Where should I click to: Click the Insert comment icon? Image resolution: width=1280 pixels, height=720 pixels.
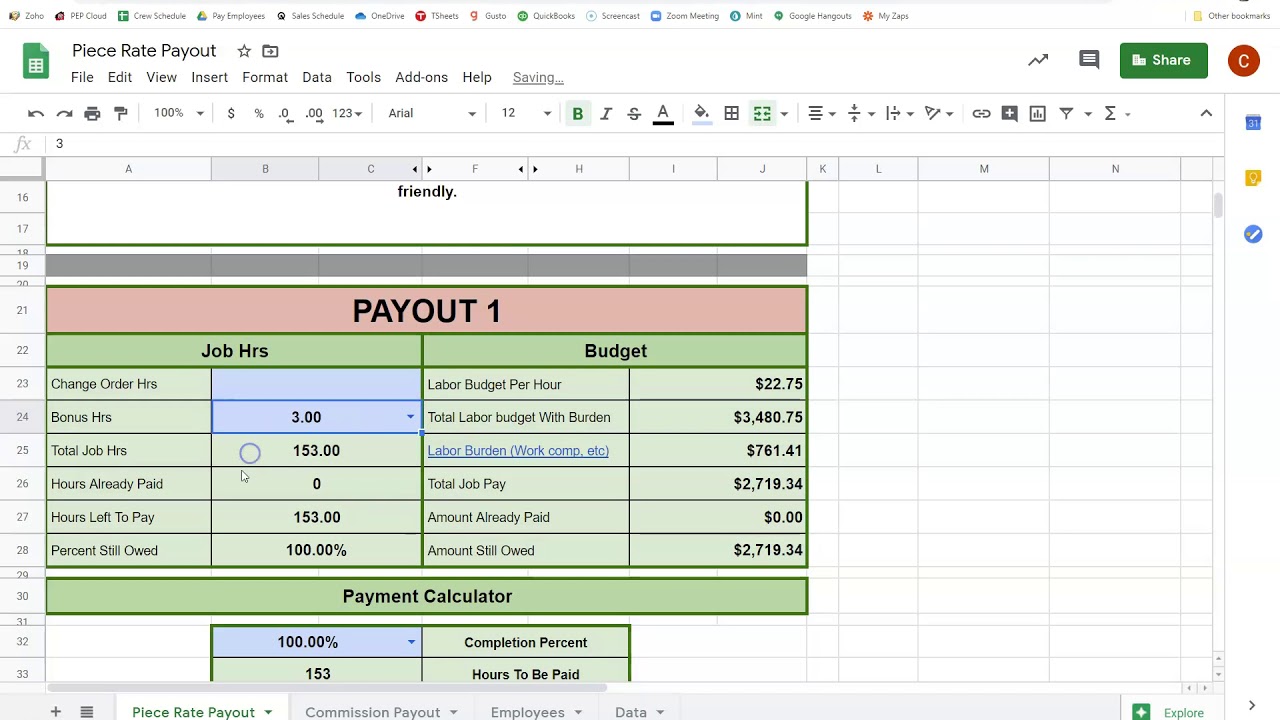1009,114
